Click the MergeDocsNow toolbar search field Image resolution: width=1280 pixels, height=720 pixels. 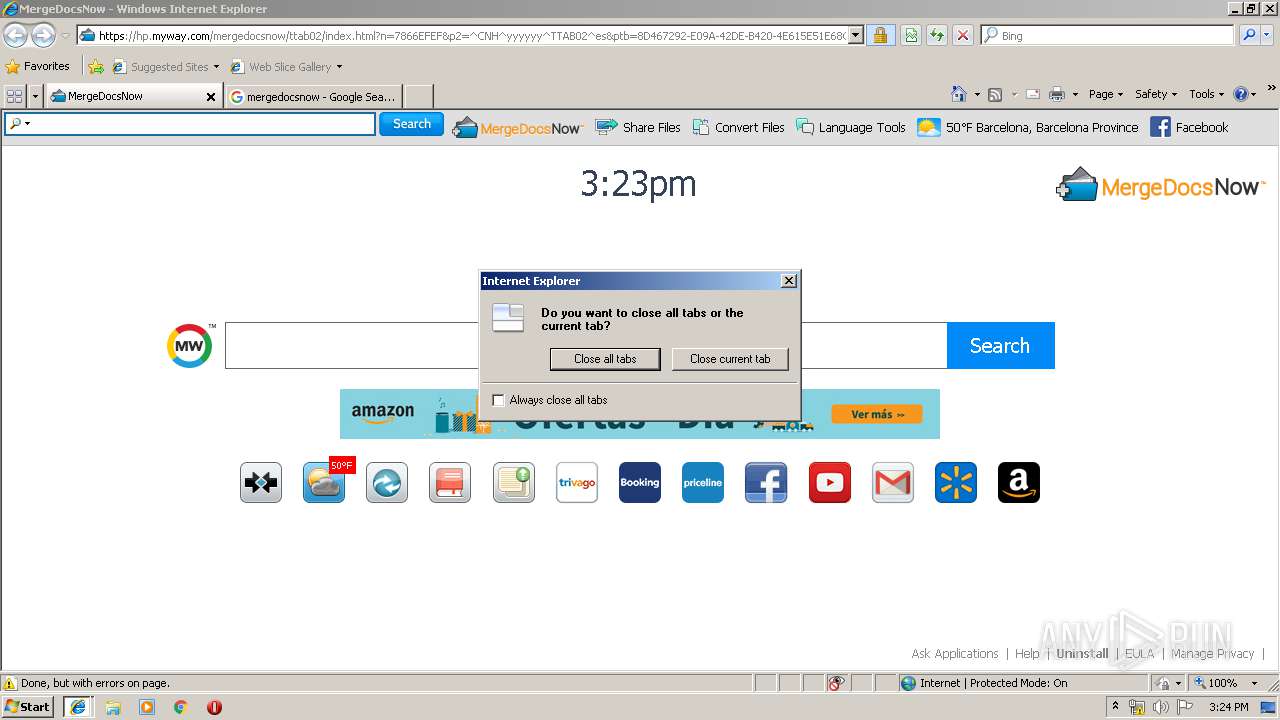pyautogui.click(x=190, y=124)
